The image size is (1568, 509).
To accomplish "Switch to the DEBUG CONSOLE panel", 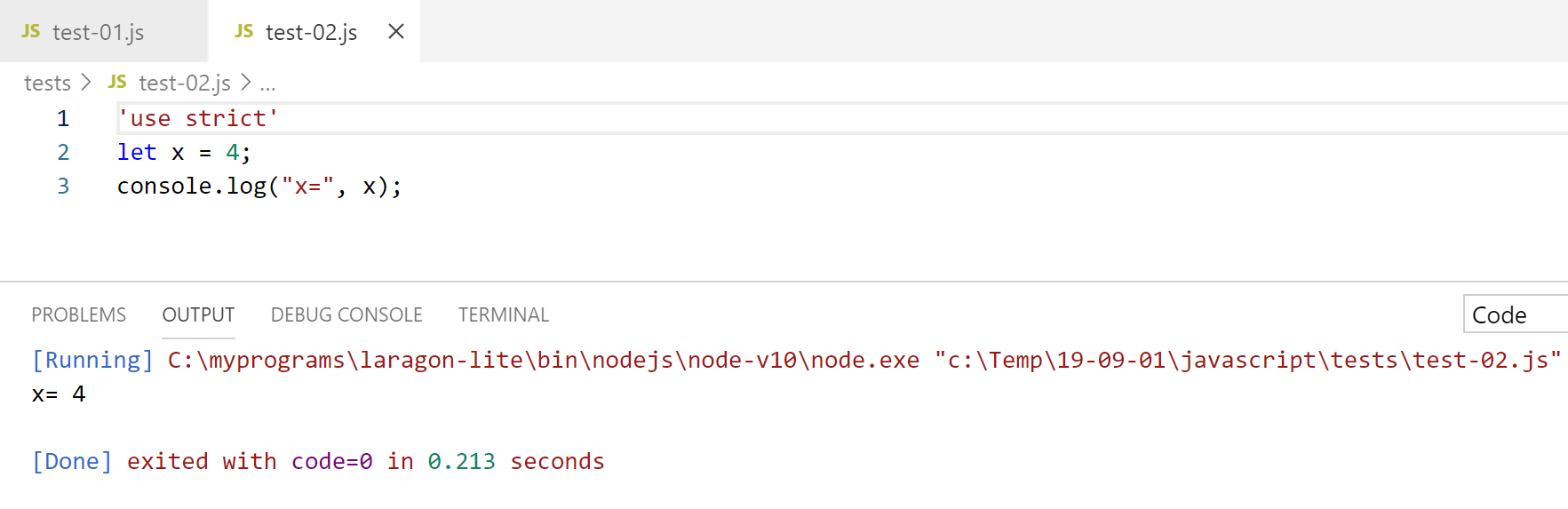I will coord(346,314).
